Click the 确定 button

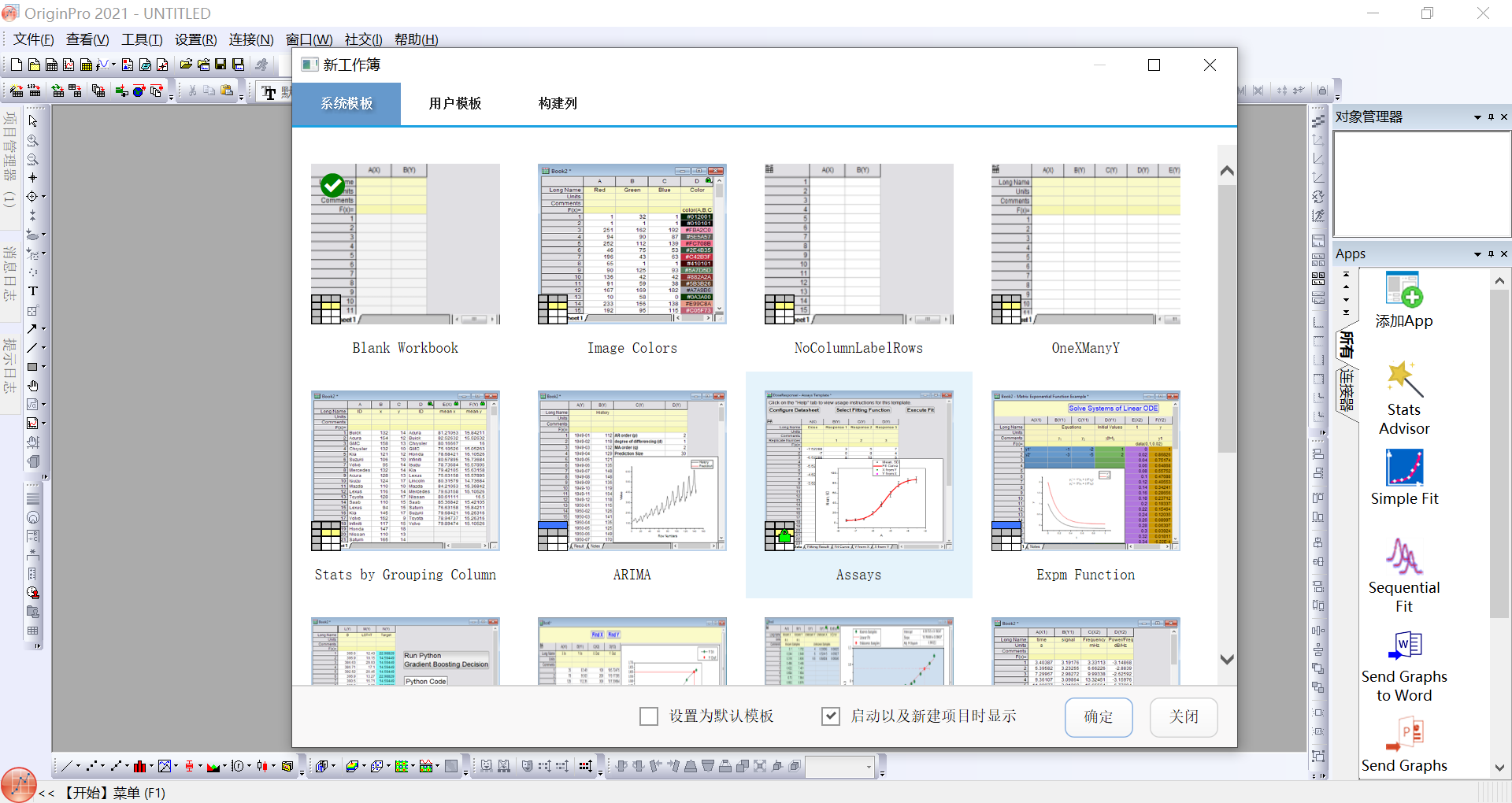1099,717
